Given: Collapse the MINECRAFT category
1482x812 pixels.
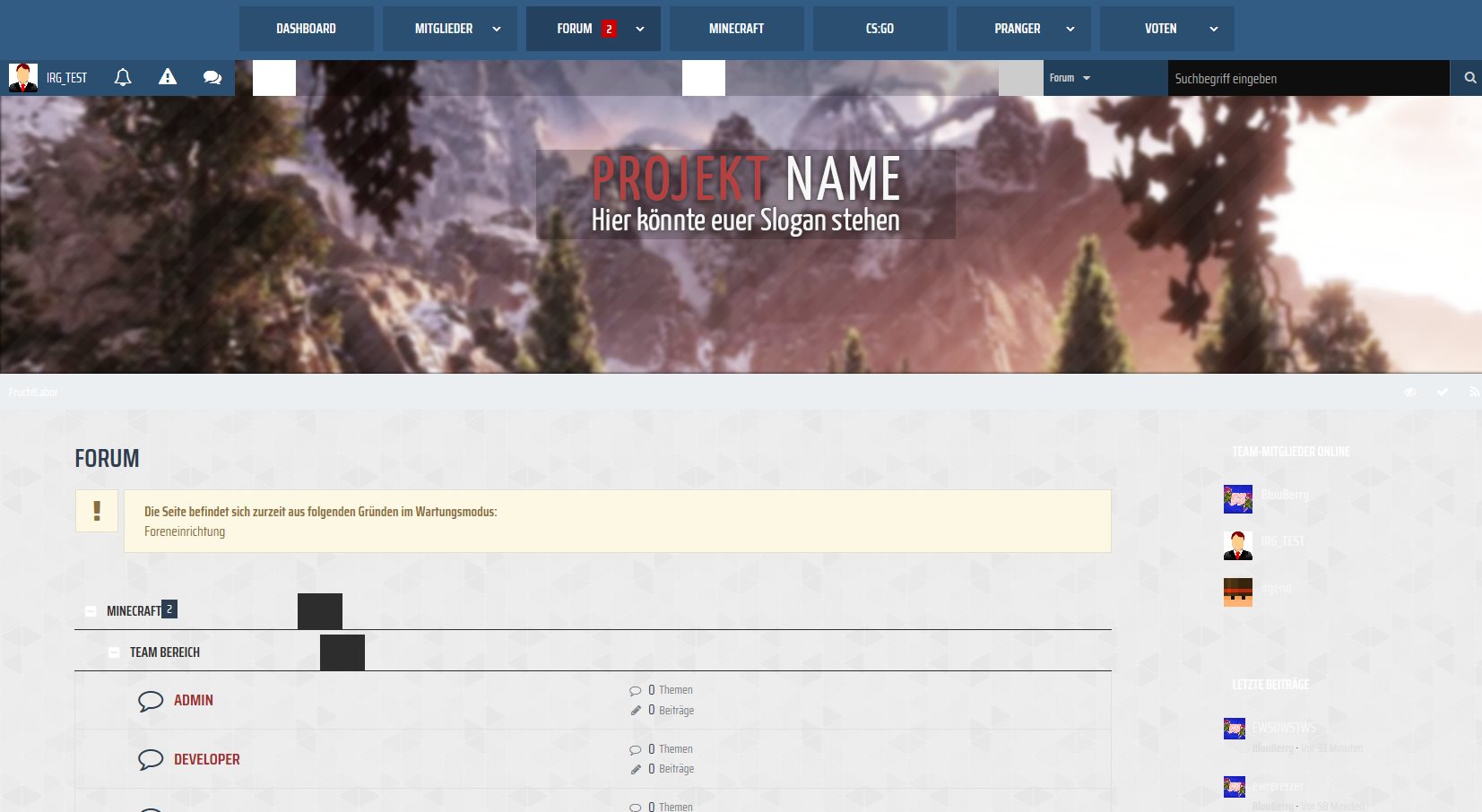Looking at the screenshot, I should (91, 611).
